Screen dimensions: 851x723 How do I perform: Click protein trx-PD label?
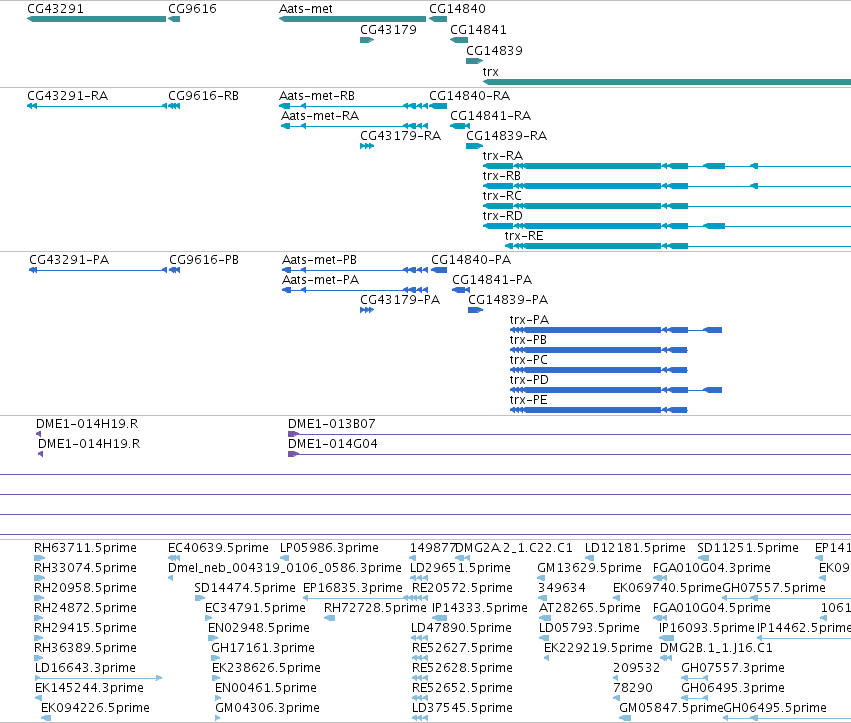(529, 380)
